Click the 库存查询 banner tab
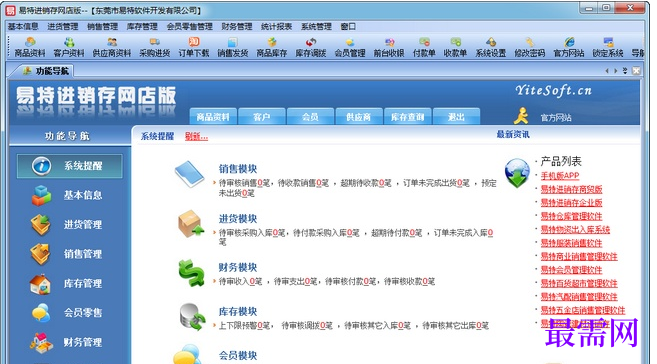 (407, 117)
